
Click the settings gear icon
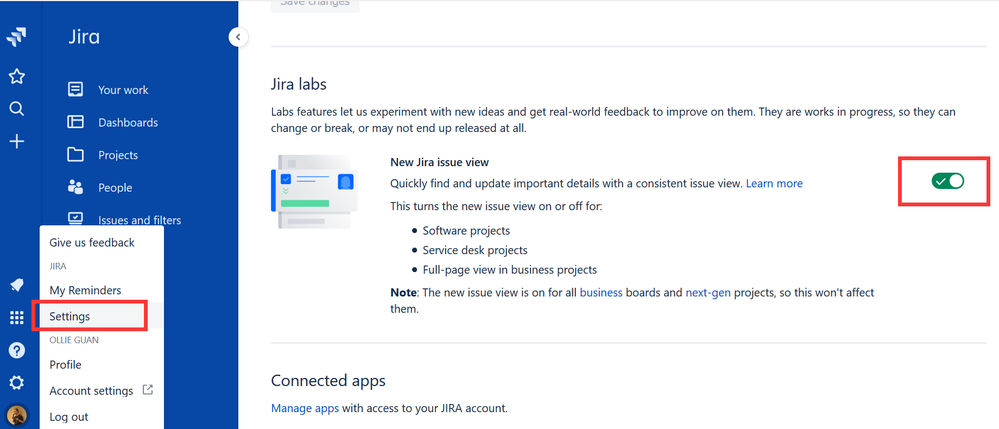pos(17,382)
